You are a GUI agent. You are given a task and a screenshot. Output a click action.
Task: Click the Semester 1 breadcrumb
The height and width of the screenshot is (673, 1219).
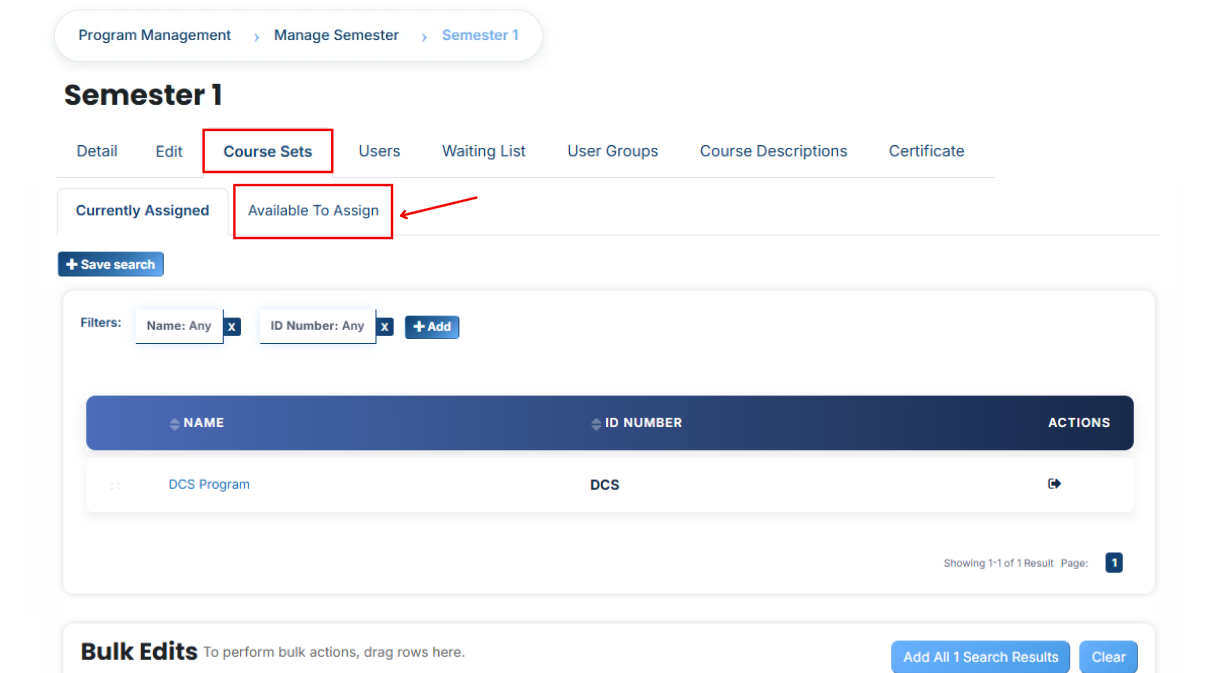(480, 35)
